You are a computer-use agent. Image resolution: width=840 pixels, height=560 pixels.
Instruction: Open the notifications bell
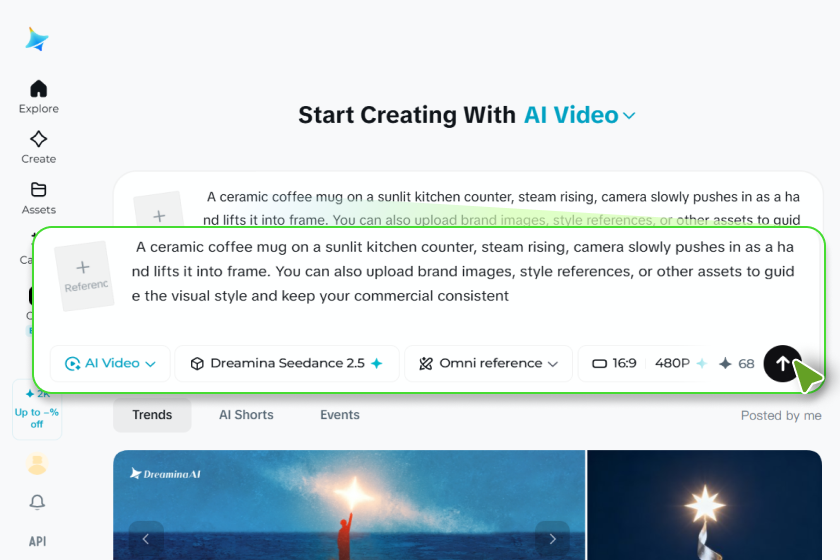click(37, 502)
